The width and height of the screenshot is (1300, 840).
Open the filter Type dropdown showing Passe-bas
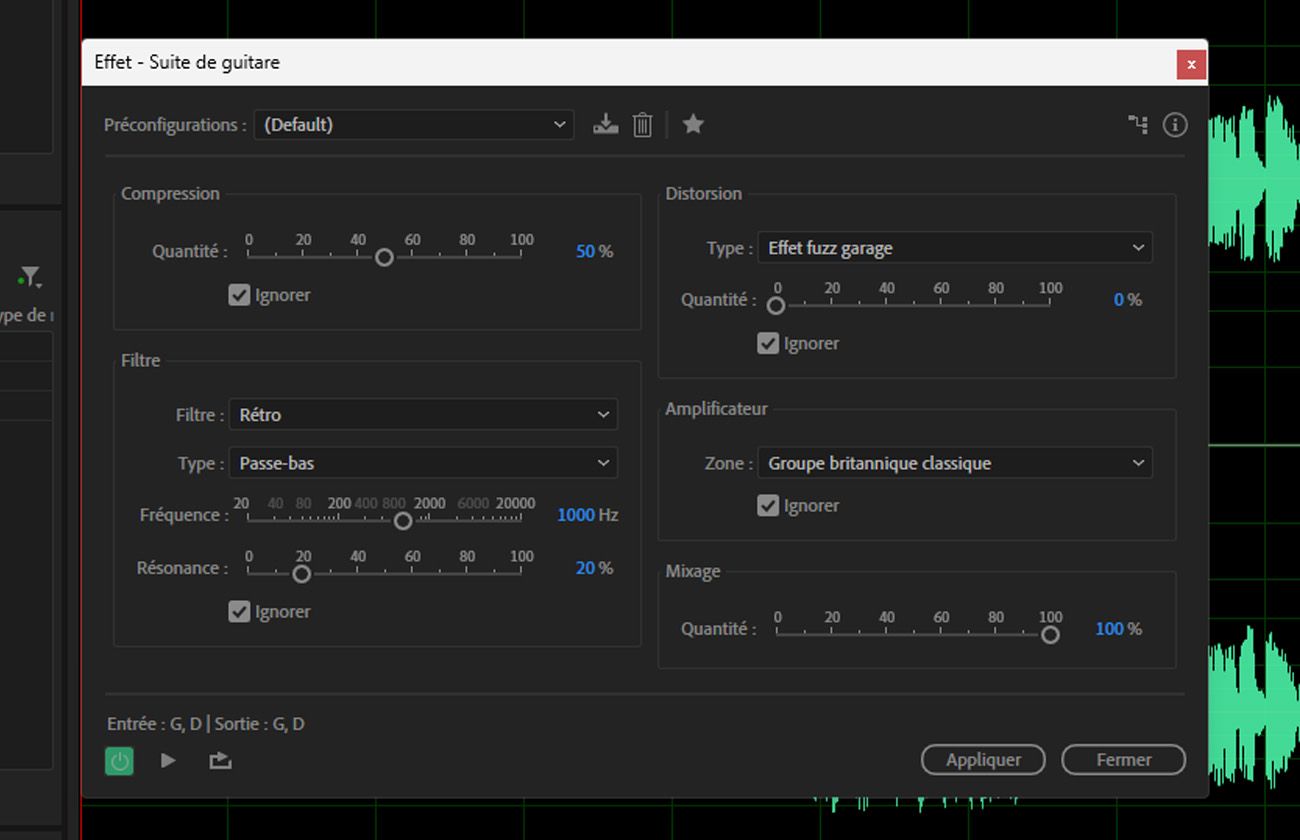tap(423, 463)
